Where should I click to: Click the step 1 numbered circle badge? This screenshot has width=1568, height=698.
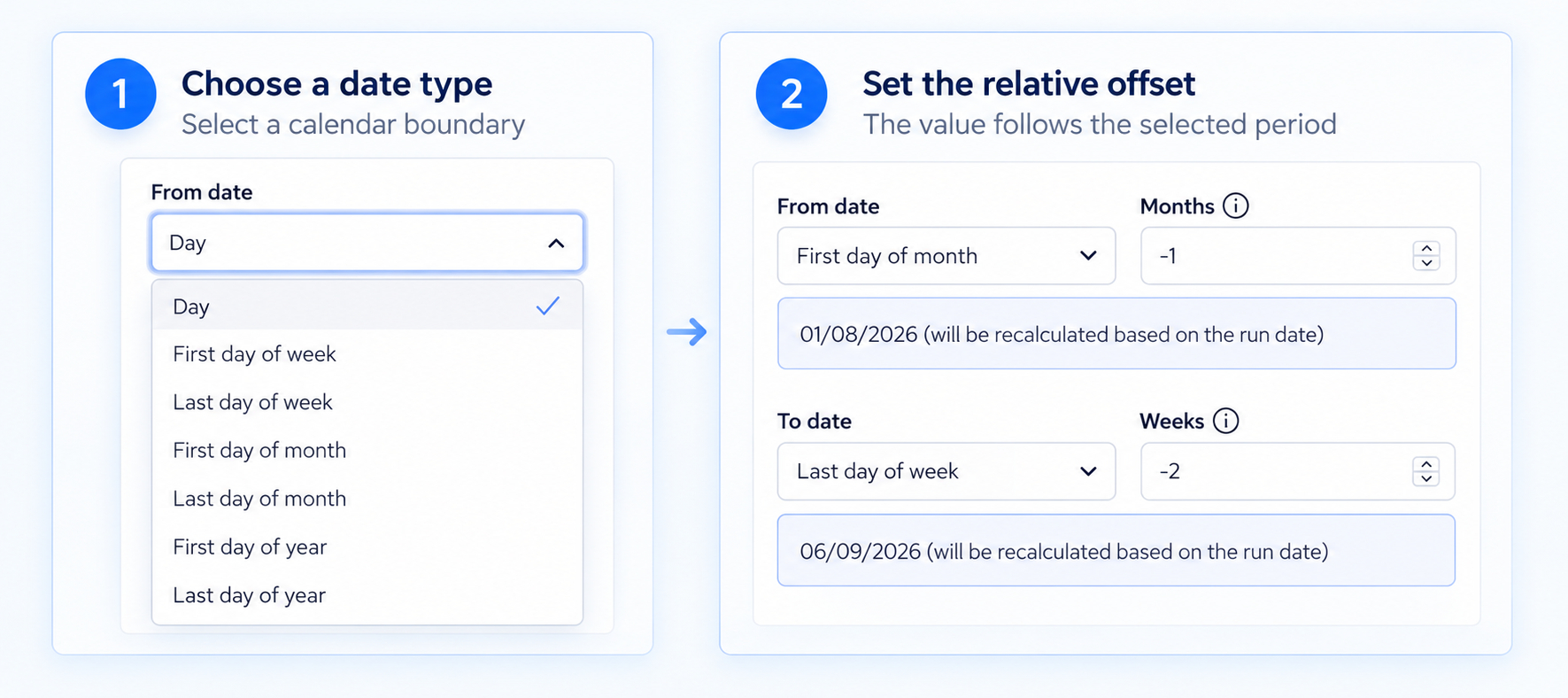pyautogui.click(x=120, y=94)
